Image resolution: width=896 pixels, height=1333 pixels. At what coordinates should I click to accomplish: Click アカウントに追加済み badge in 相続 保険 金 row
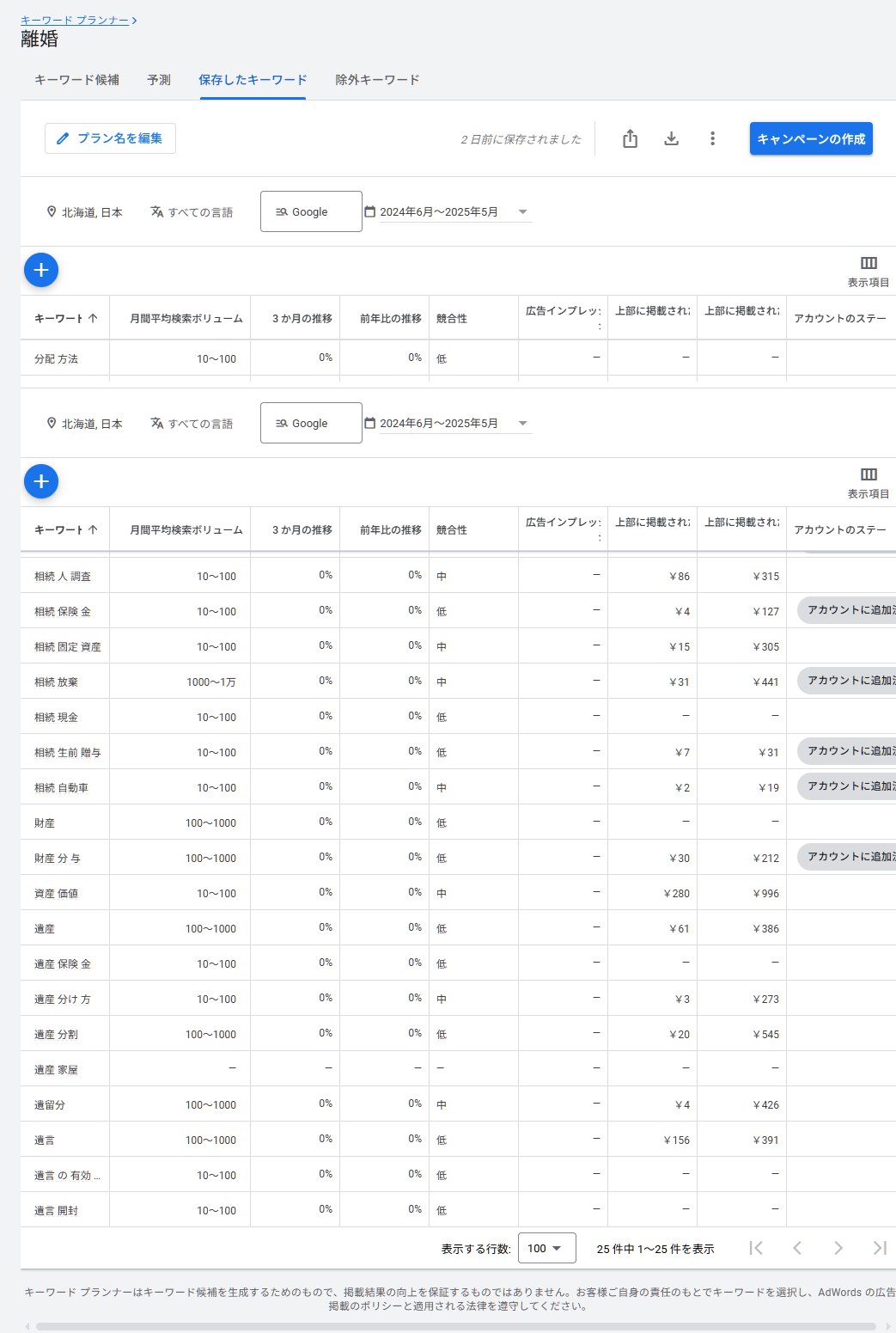click(847, 609)
